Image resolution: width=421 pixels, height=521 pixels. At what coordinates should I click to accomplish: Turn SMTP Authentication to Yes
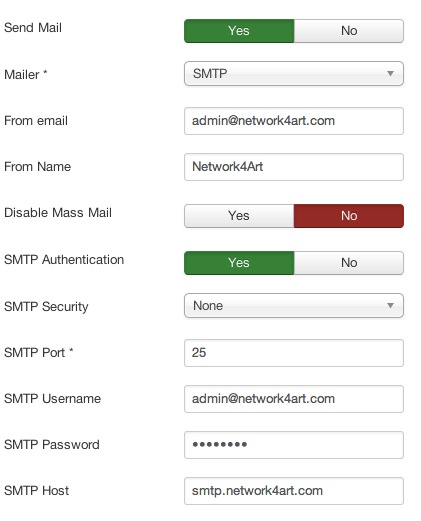tap(239, 263)
